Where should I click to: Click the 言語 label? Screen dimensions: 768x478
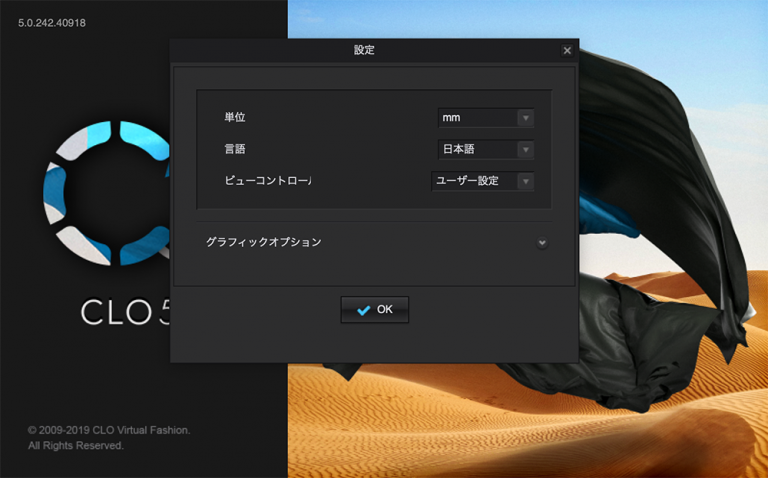[235, 149]
